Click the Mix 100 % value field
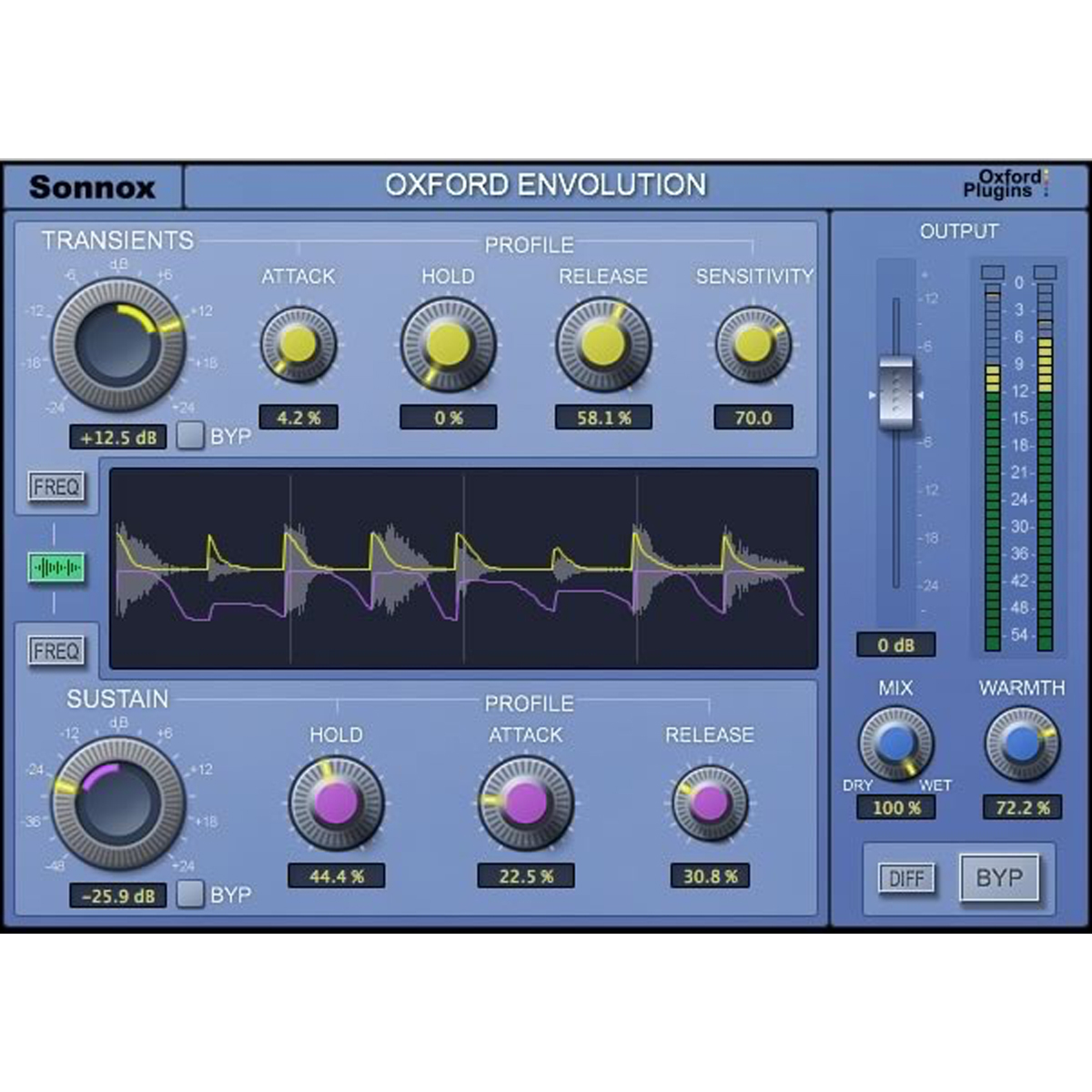 pyautogui.click(x=896, y=807)
